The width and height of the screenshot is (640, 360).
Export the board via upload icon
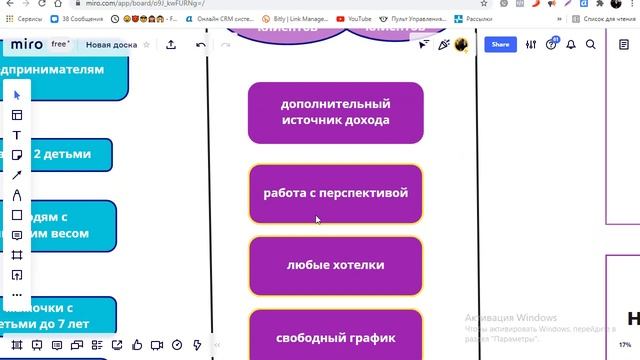[171, 44]
